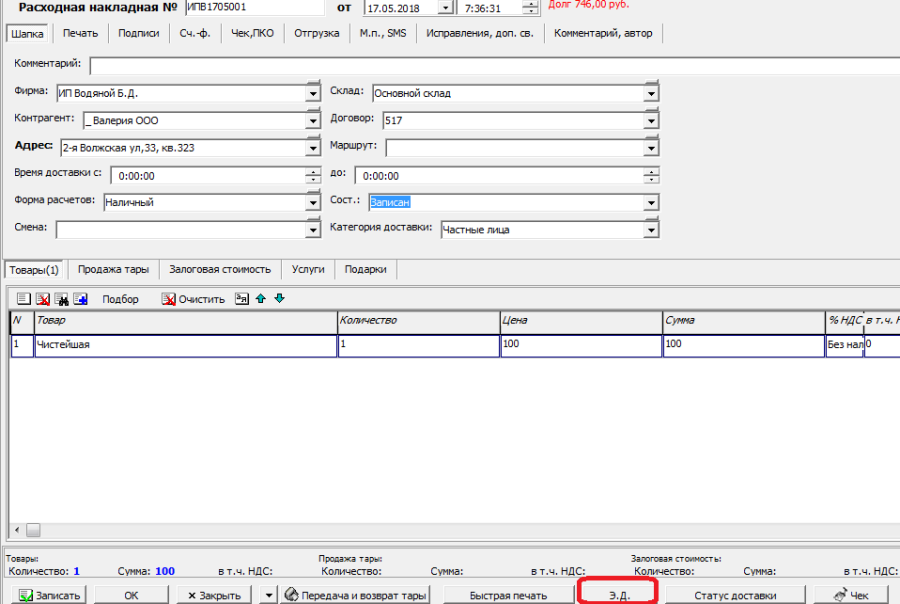Open the Фирма dropdown list
Image resolution: width=900 pixels, height=604 pixels.
[x=313, y=94]
